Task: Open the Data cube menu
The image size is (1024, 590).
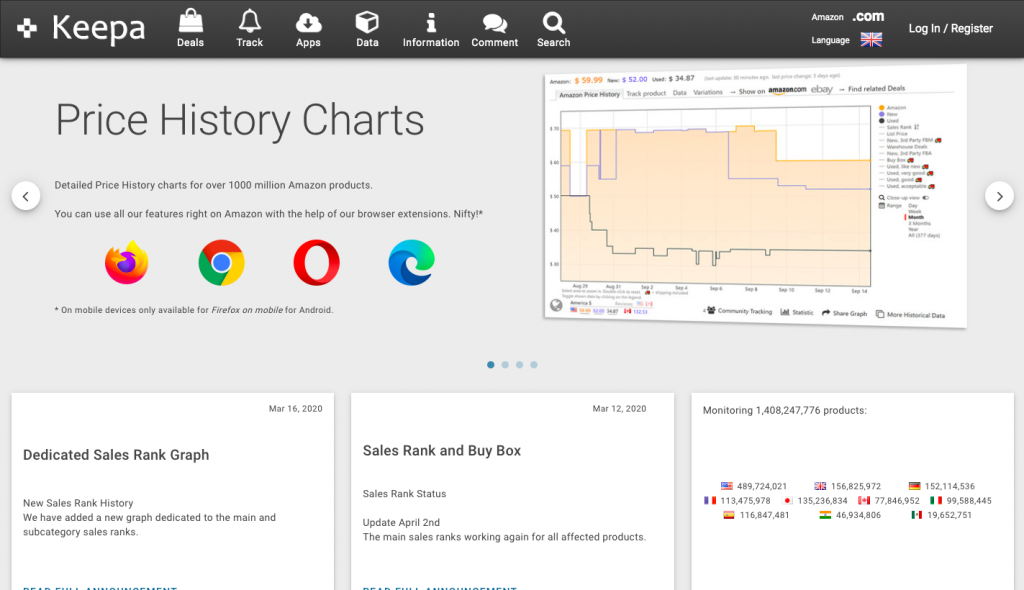Action: (x=367, y=29)
